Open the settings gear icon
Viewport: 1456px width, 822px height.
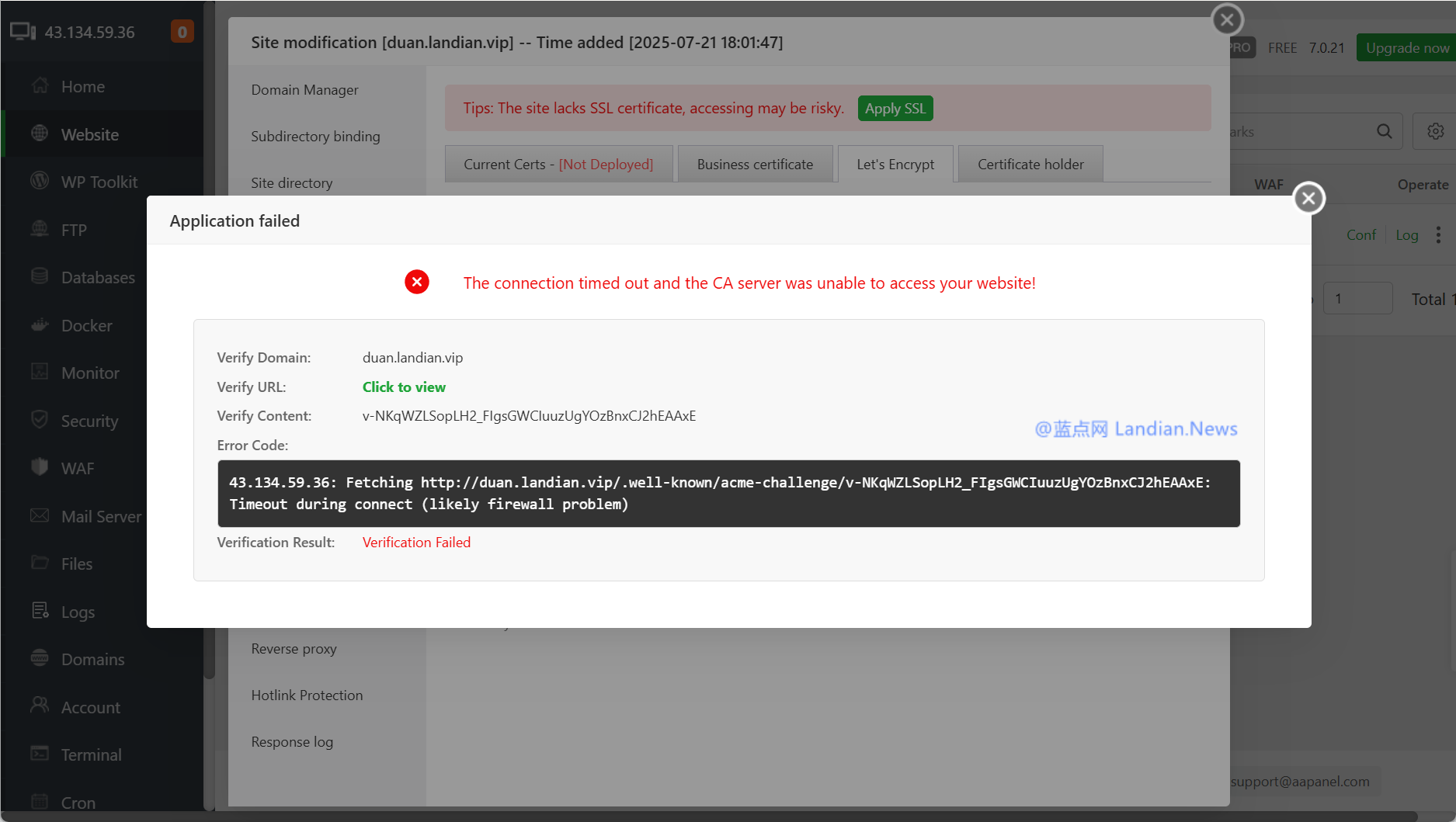[1435, 131]
